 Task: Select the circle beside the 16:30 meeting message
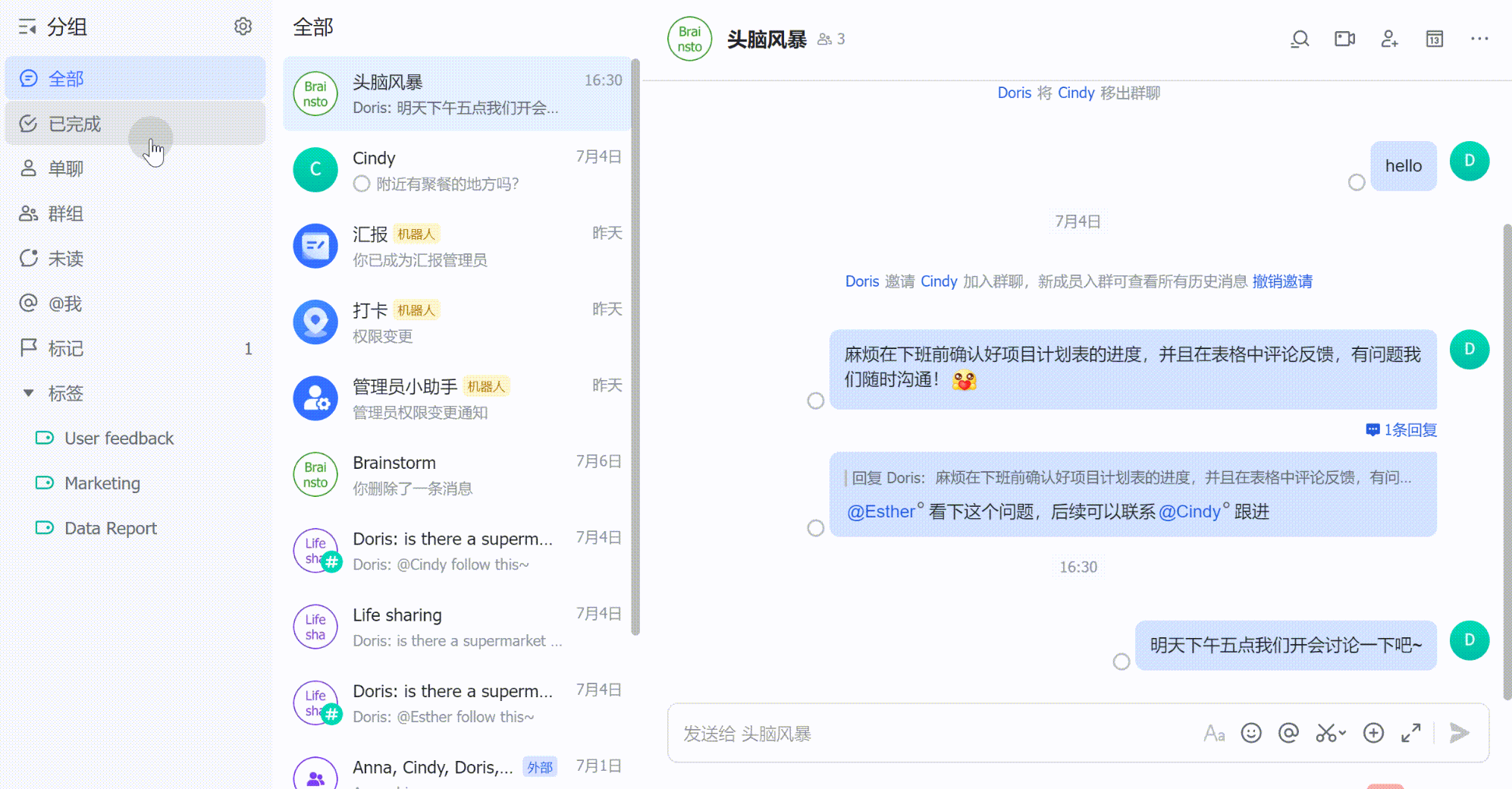tap(1121, 662)
